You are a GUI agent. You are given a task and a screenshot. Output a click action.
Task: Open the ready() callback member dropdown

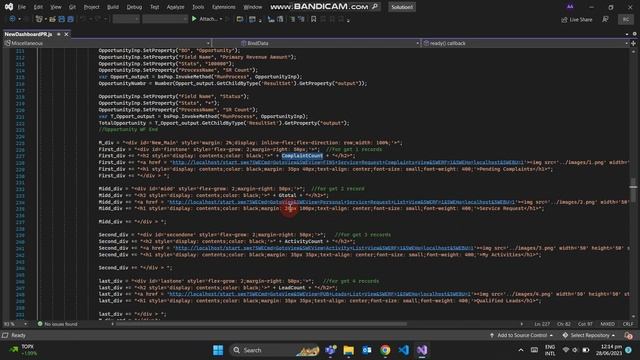click(525, 43)
